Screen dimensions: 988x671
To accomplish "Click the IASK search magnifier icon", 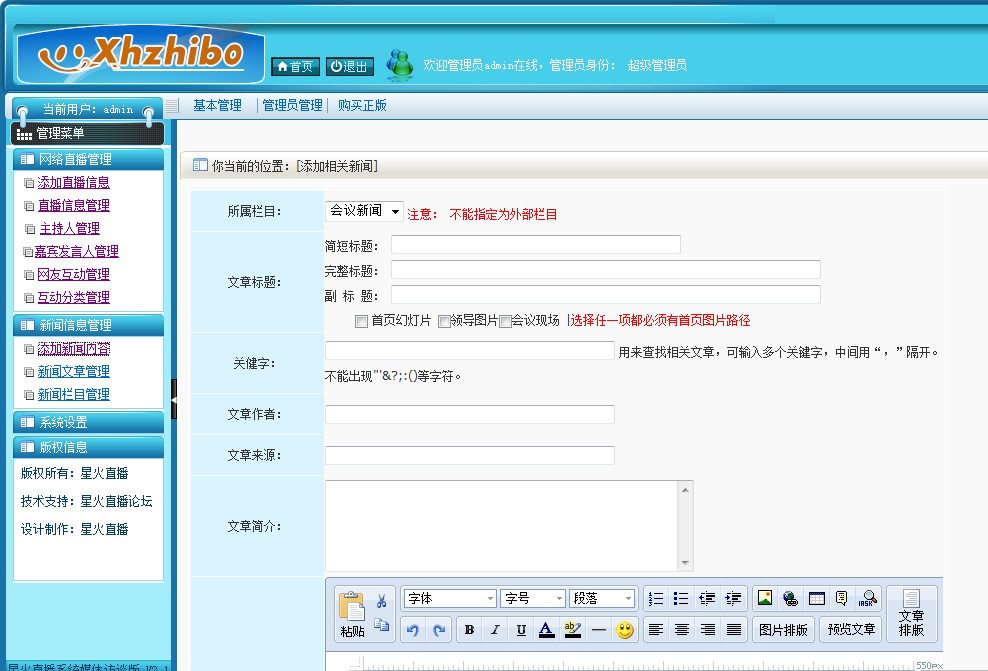I will [868, 598].
